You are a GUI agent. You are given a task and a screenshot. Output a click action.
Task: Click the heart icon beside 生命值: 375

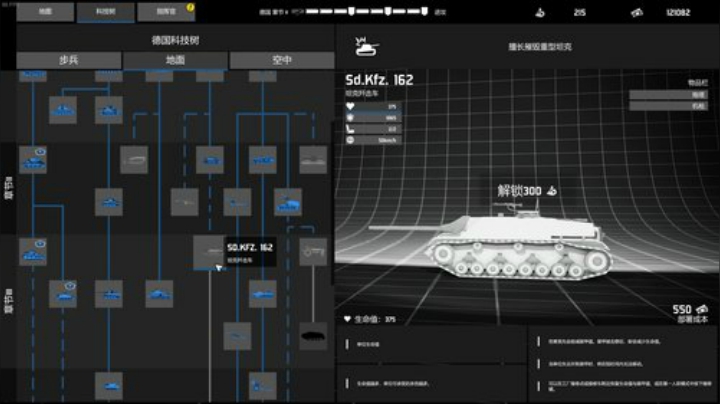[x=348, y=319]
